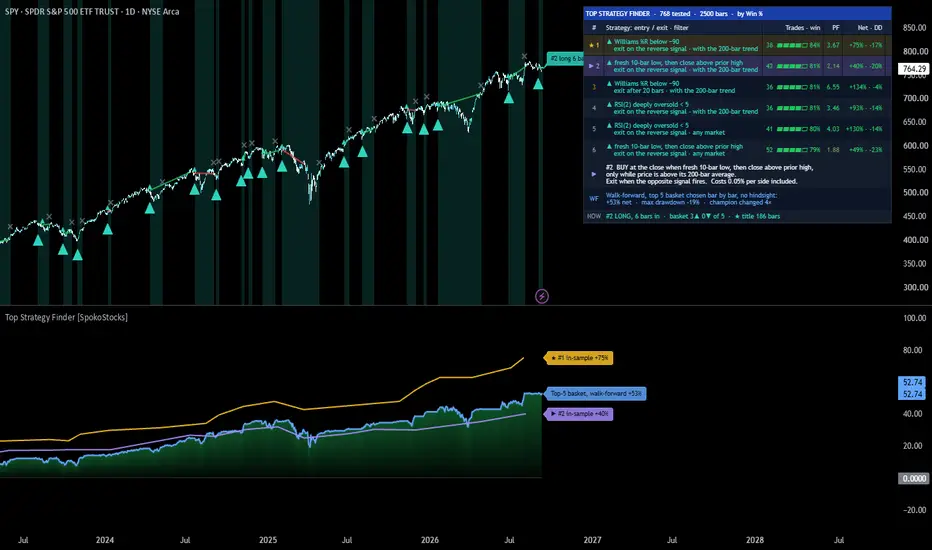Click the win-rate bar gauge for strategy #1

(792, 45)
